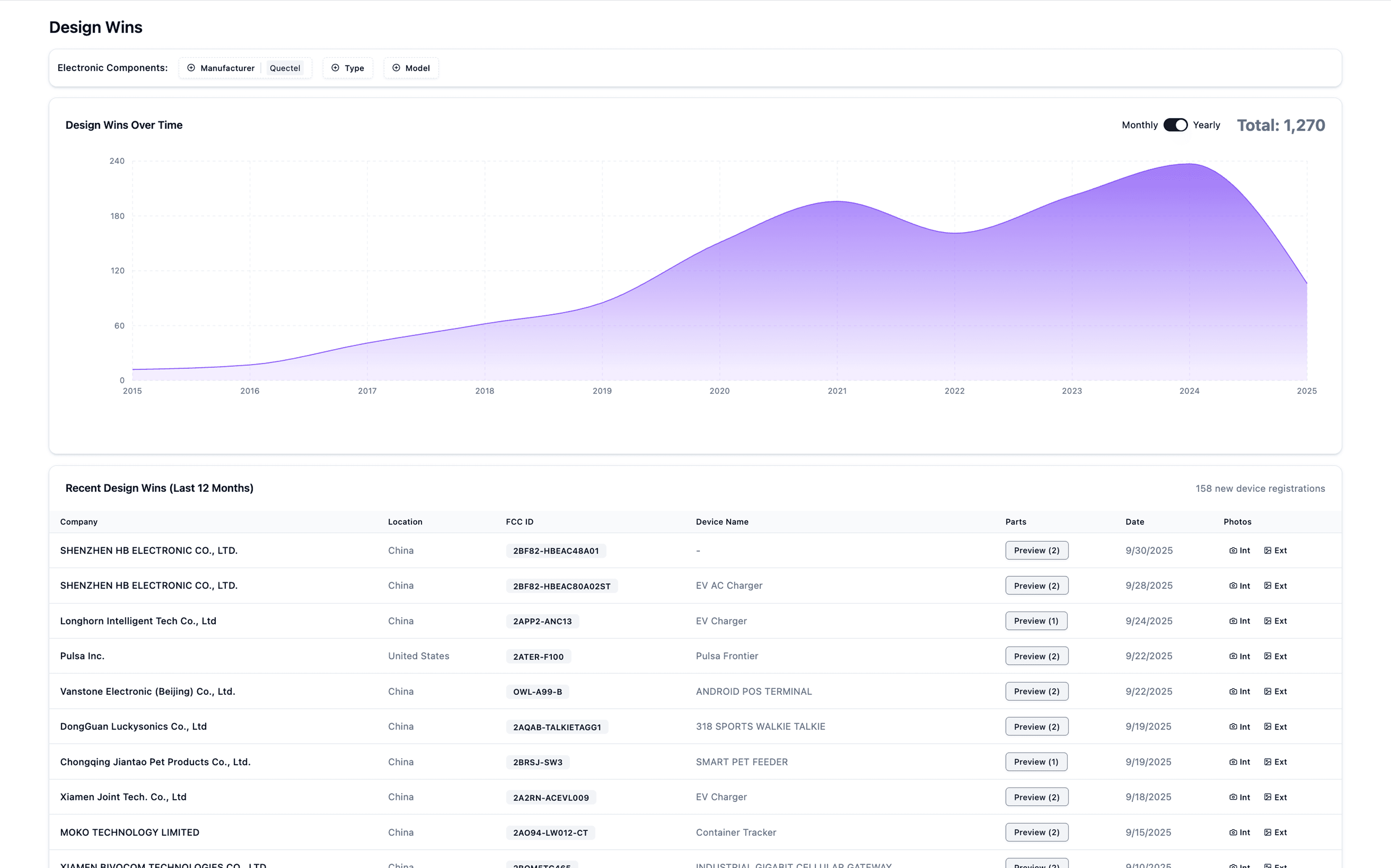This screenshot has height=868, width=1391.
Task: Open Int photos for Pulsa Inc. row
Action: tap(1240, 656)
